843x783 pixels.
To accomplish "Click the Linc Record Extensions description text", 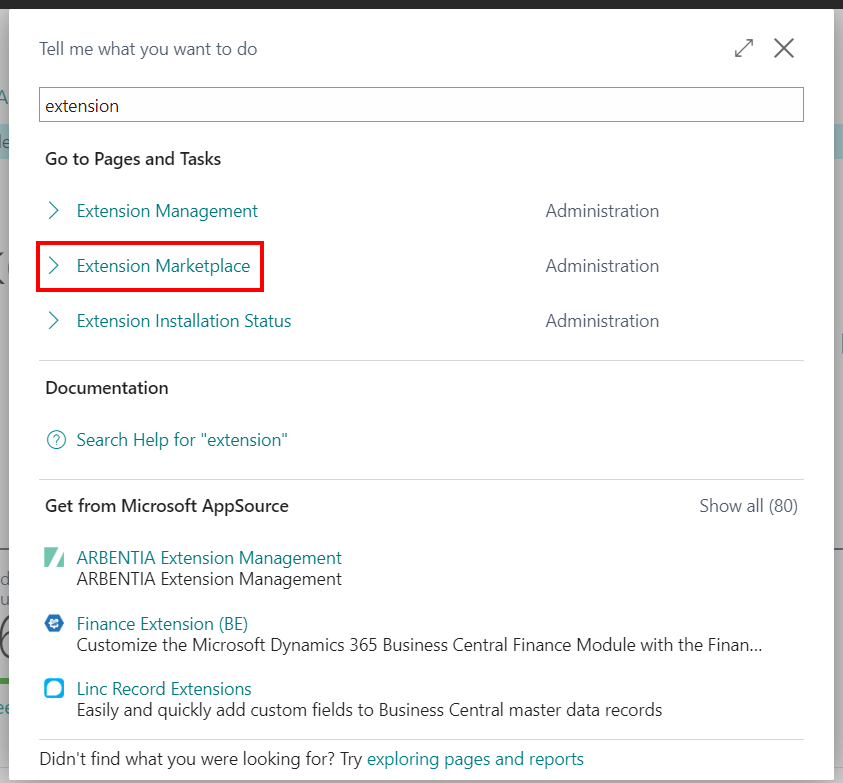I will pos(369,710).
